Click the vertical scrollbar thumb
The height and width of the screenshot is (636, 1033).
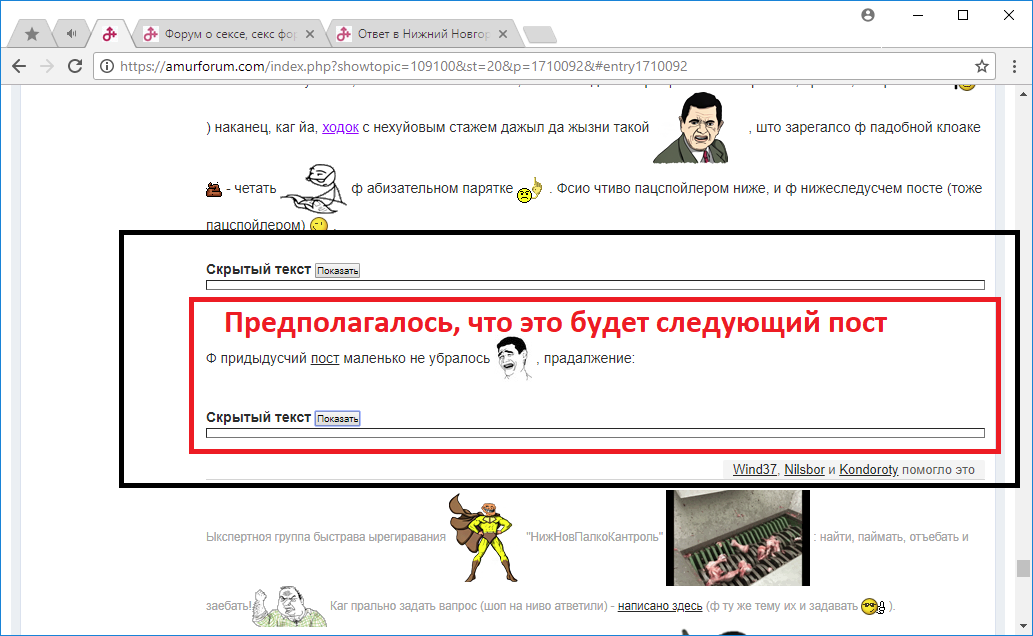click(x=1023, y=568)
